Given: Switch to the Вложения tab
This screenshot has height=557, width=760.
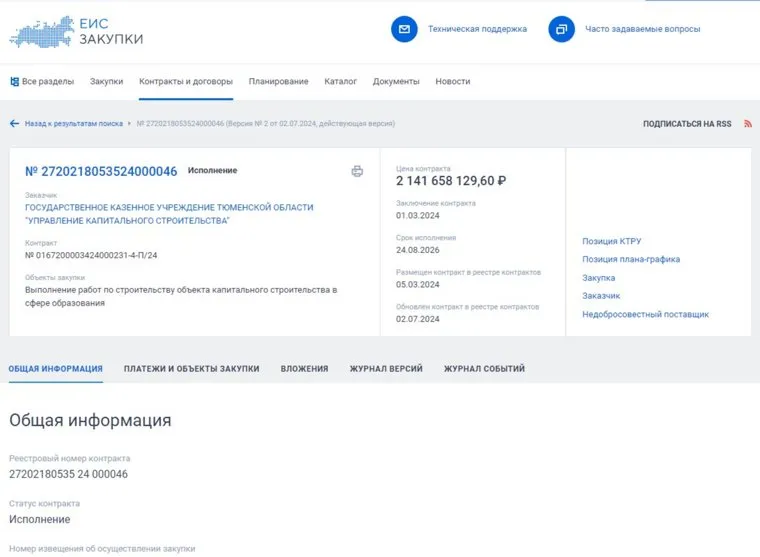Looking at the screenshot, I should click(x=304, y=369).
